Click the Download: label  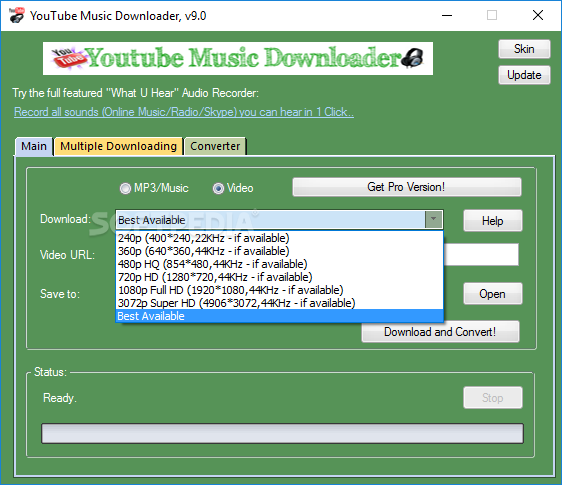(66, 219)
